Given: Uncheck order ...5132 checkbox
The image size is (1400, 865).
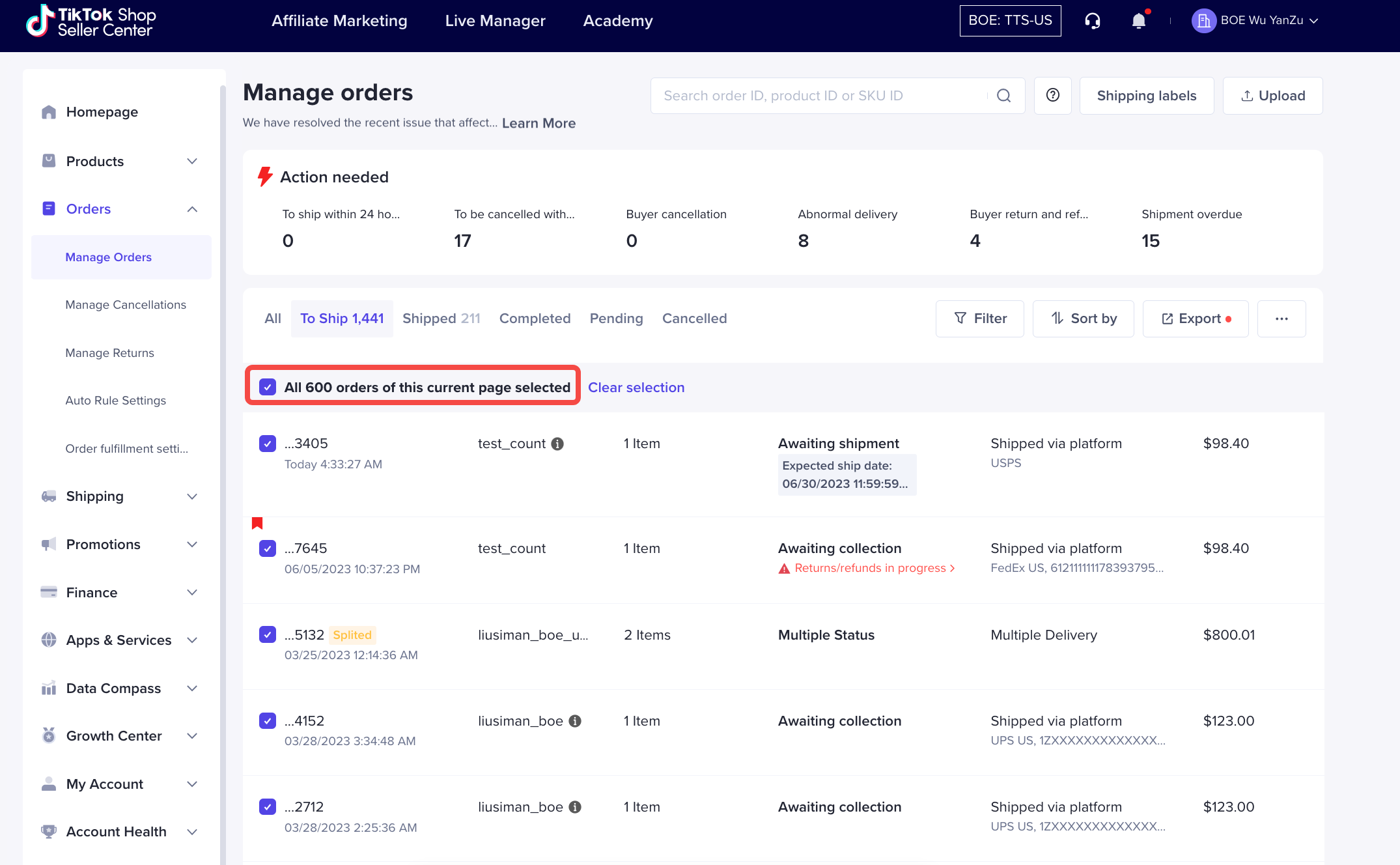Looking at the screenshot, I should coord(268,634).
